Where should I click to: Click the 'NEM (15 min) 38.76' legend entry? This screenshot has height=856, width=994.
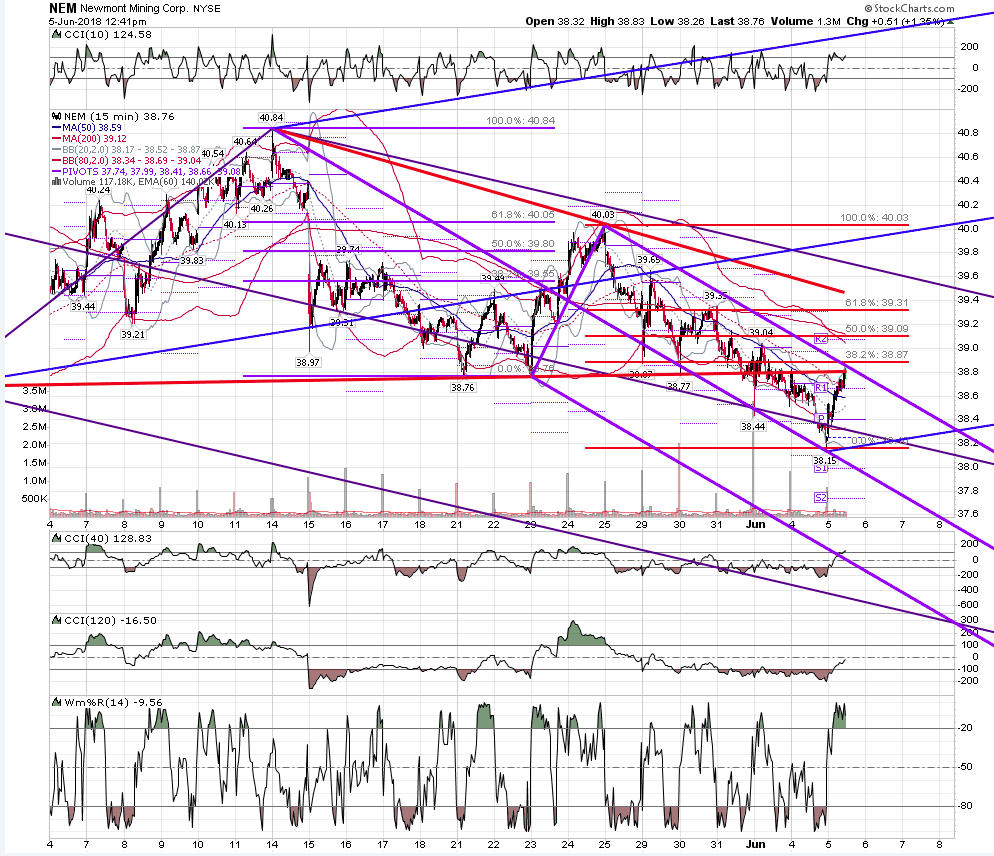click(x=114, y=117)
